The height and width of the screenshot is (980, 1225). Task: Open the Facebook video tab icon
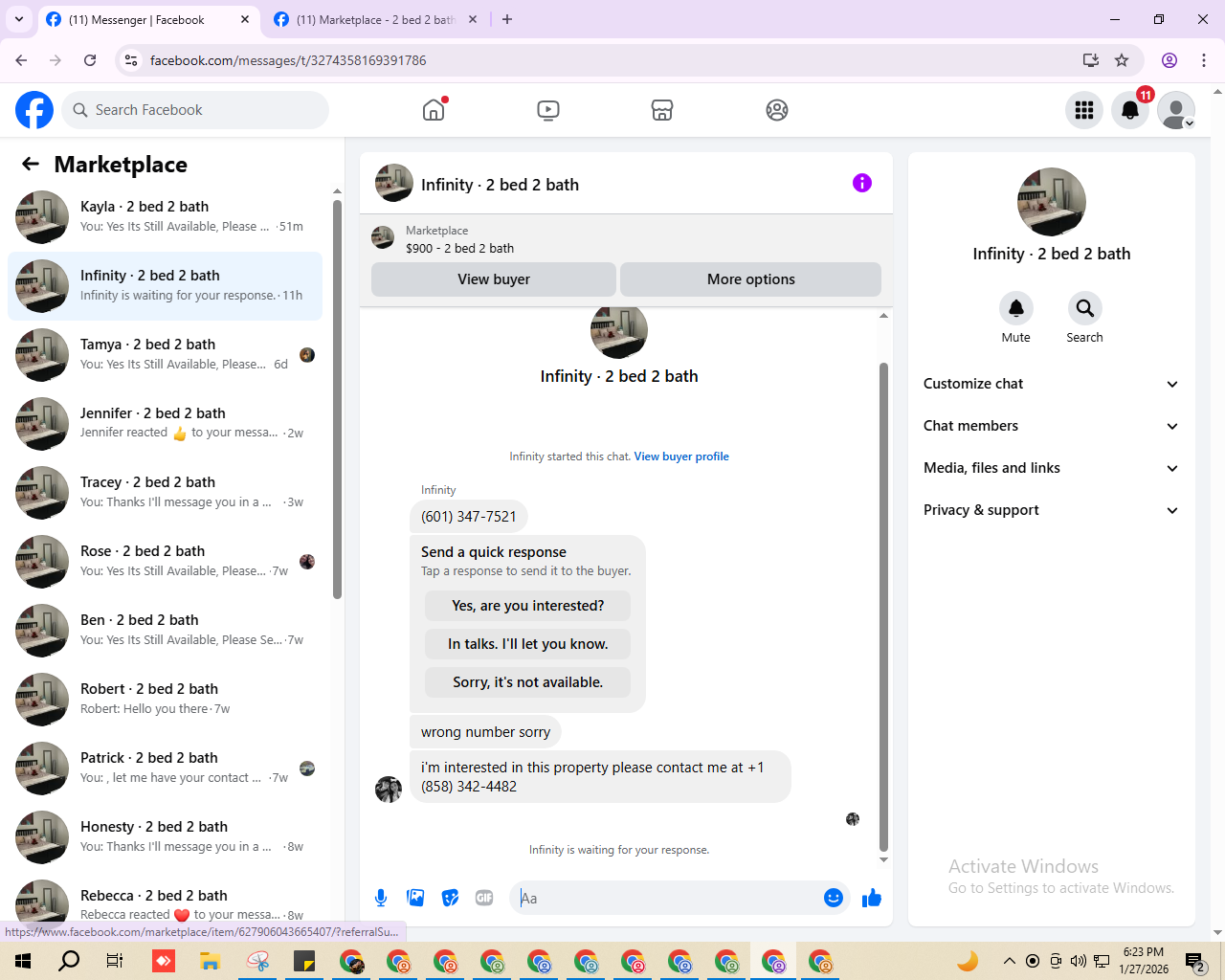pyautogui.click(x=548, y=110)
